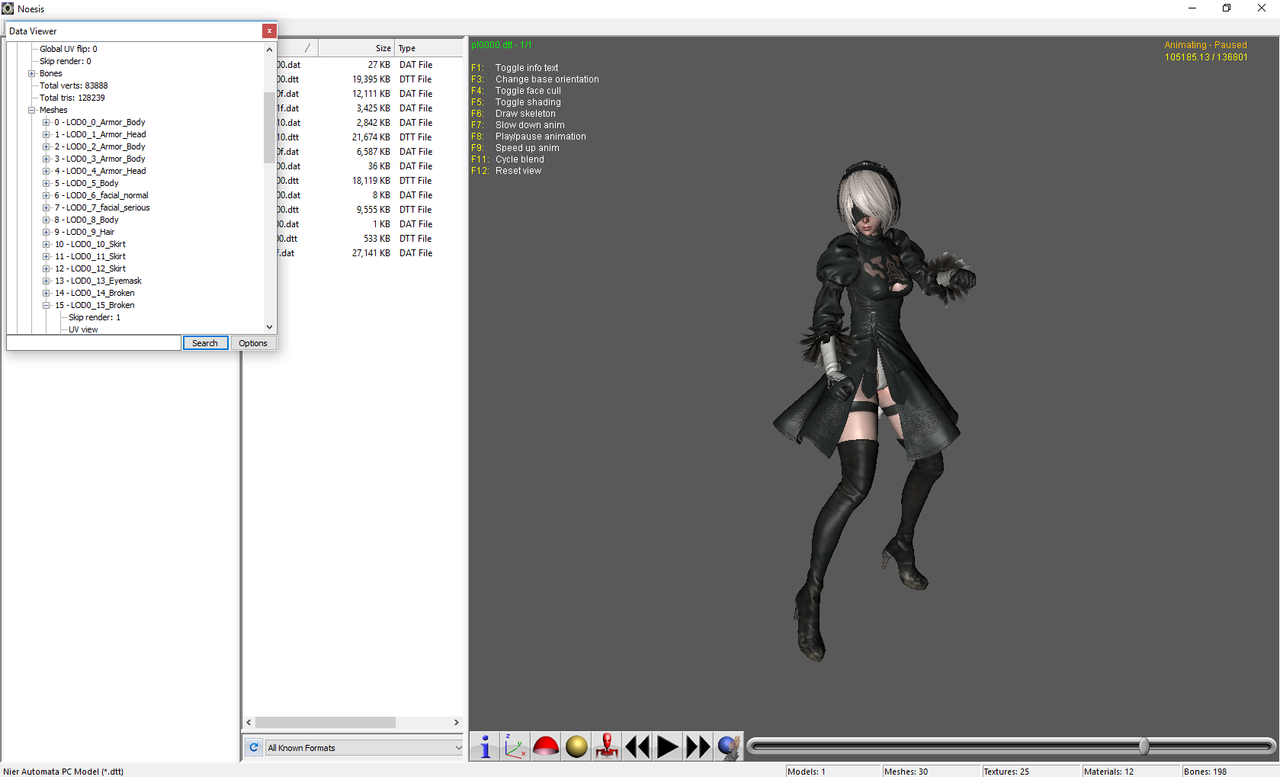Image resolution: width=1280 pixels, height=777 pixels.
Task: Open the All Known Formats dropdown
Action: pyautogui.click(x=364, y=748)
